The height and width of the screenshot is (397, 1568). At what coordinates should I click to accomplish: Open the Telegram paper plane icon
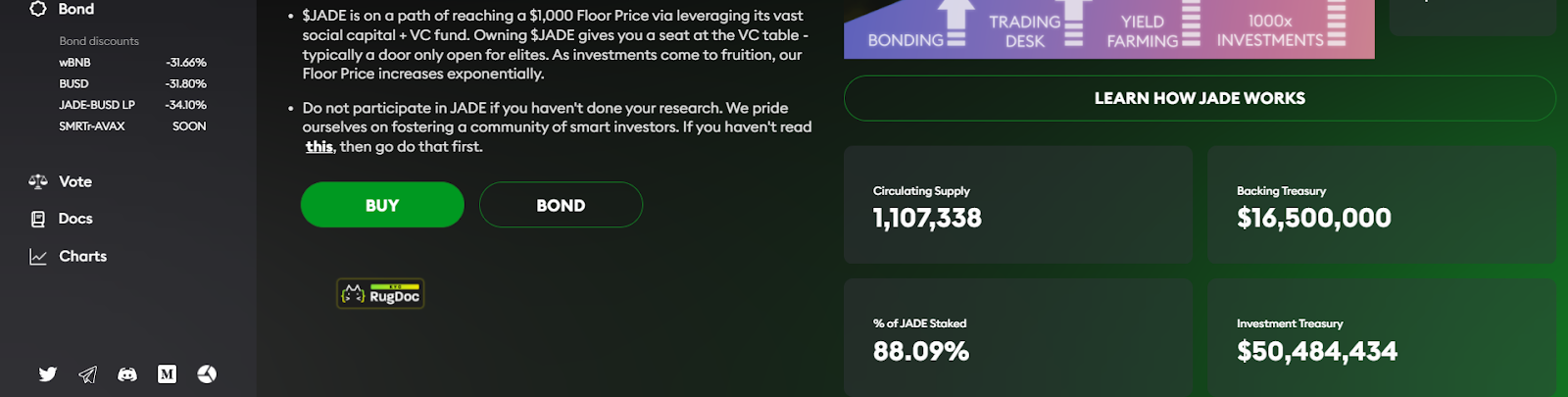[88, 374]
